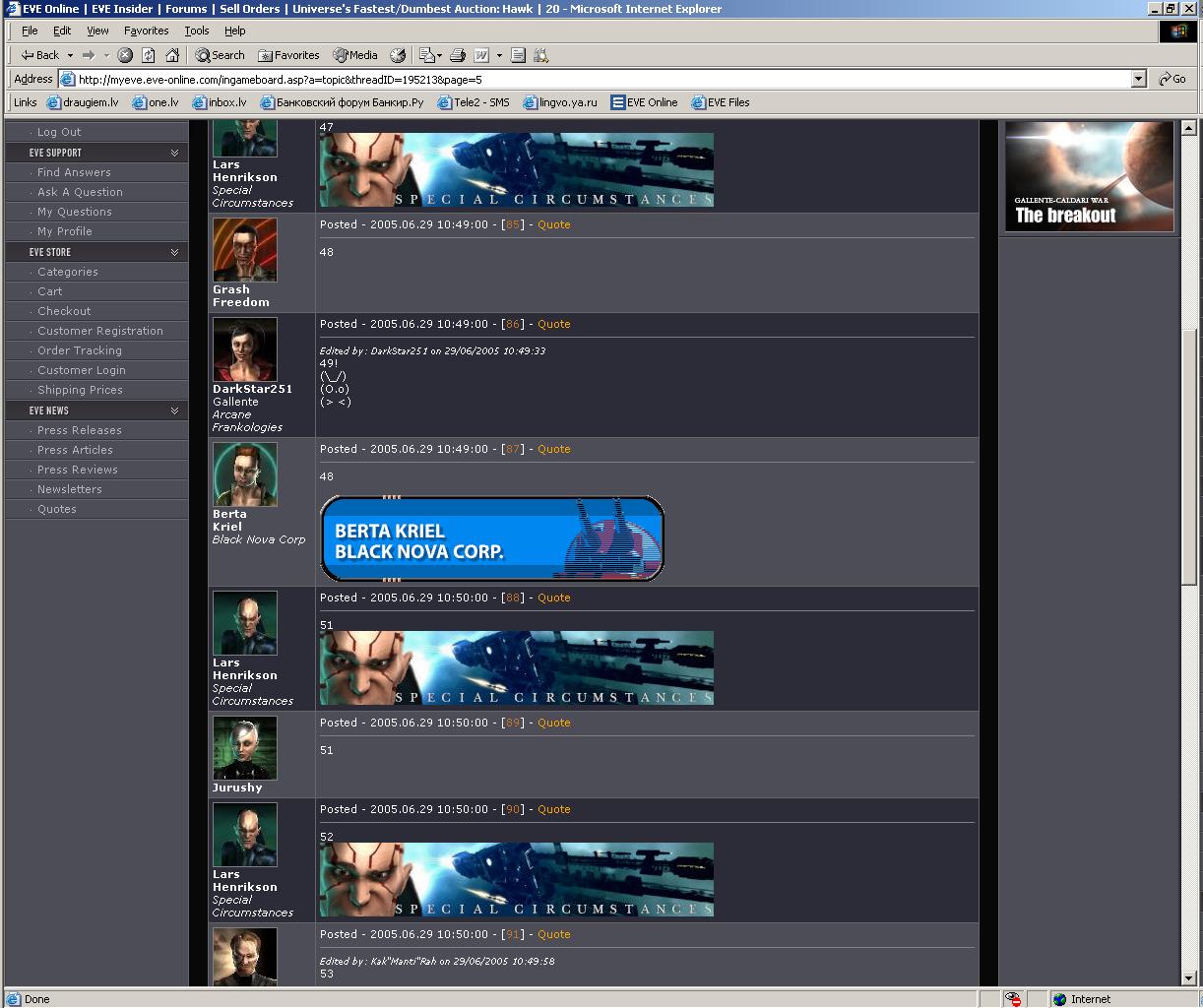This screenshot has height=1008, width=1203.
Task: Open the inbox.lv link bookmark
Action: pos(220,102)
